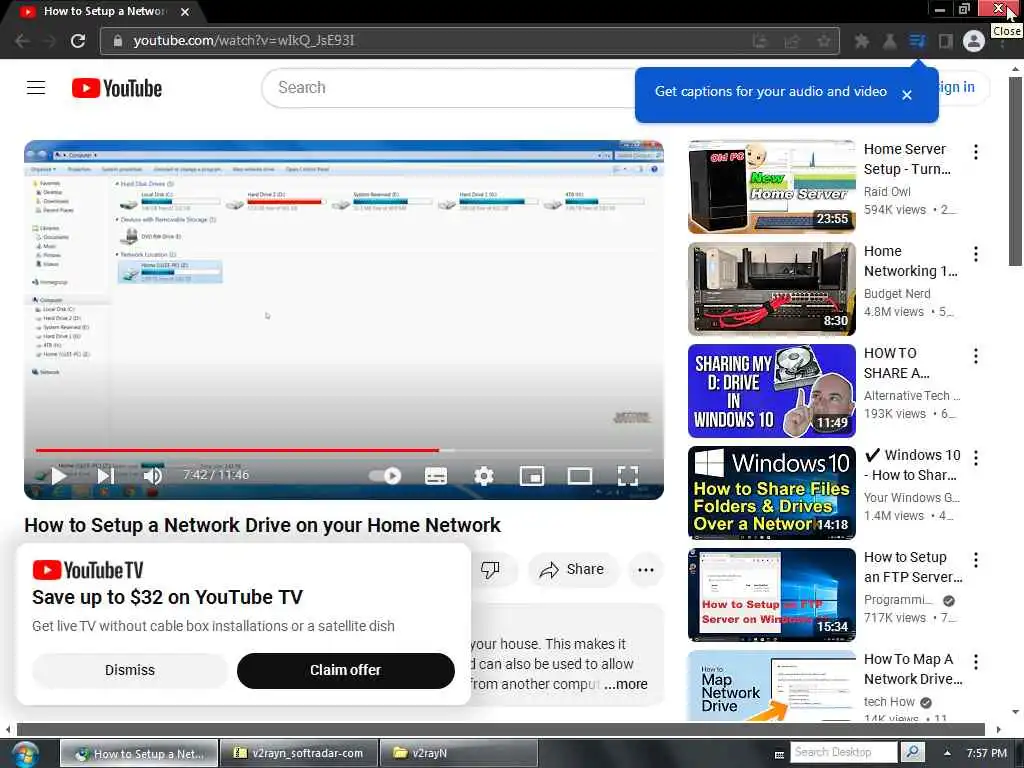Screen dimensions: 1024x768
Task: Switch to v2rayN folder taskbar item
Action: coord(458,753)
